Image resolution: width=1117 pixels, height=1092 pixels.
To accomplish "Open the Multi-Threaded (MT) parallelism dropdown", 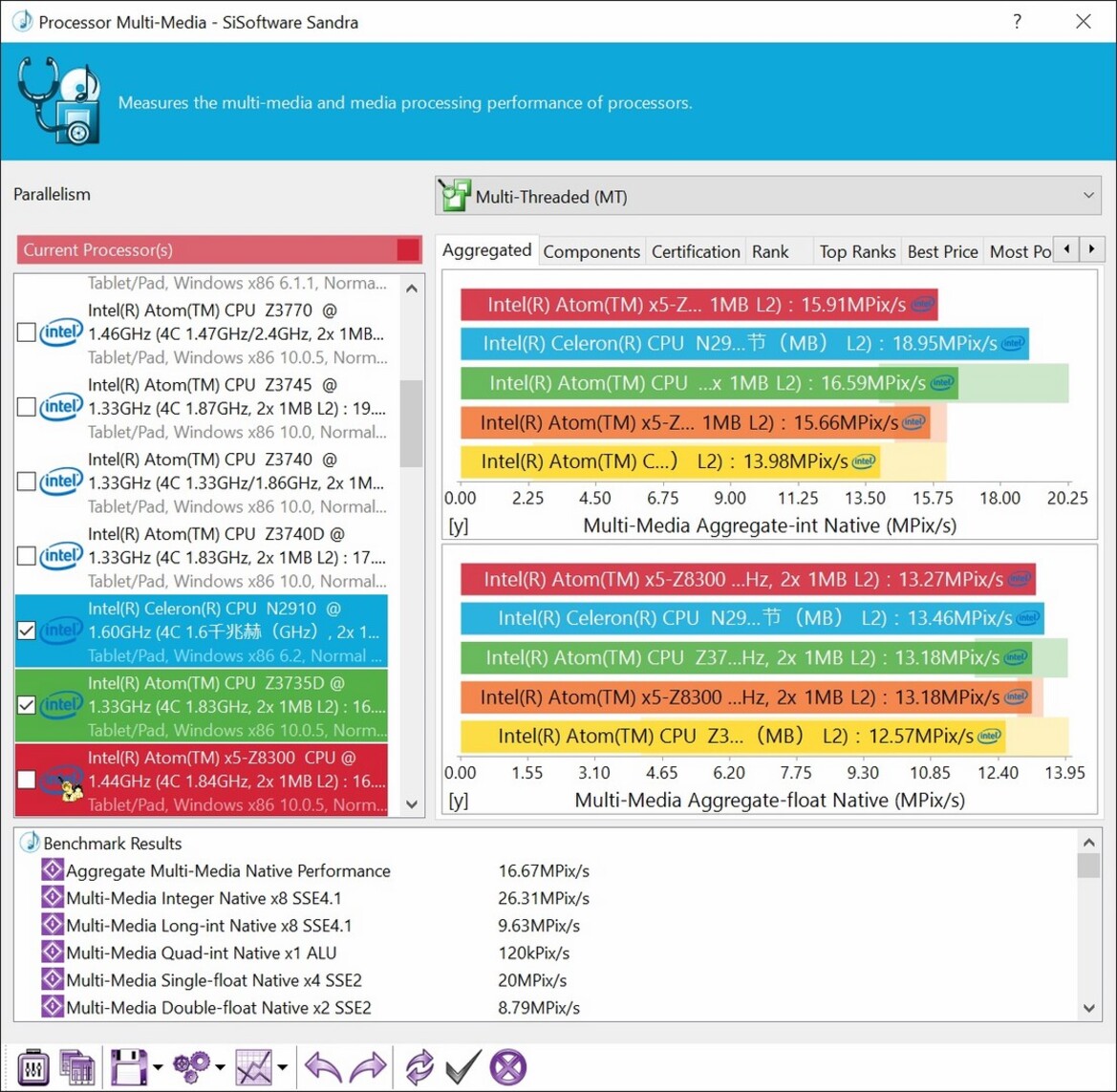I will click(768, 196).
